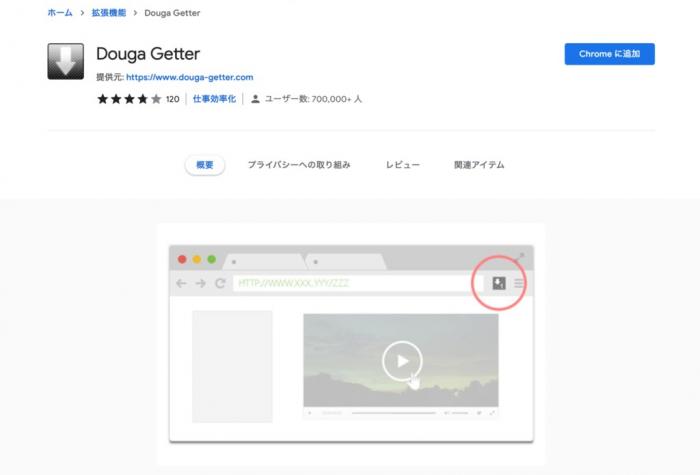This screenshot has height=475, width=700.
Task: Click the preview browser's back arrow
Action: point(181,283)
